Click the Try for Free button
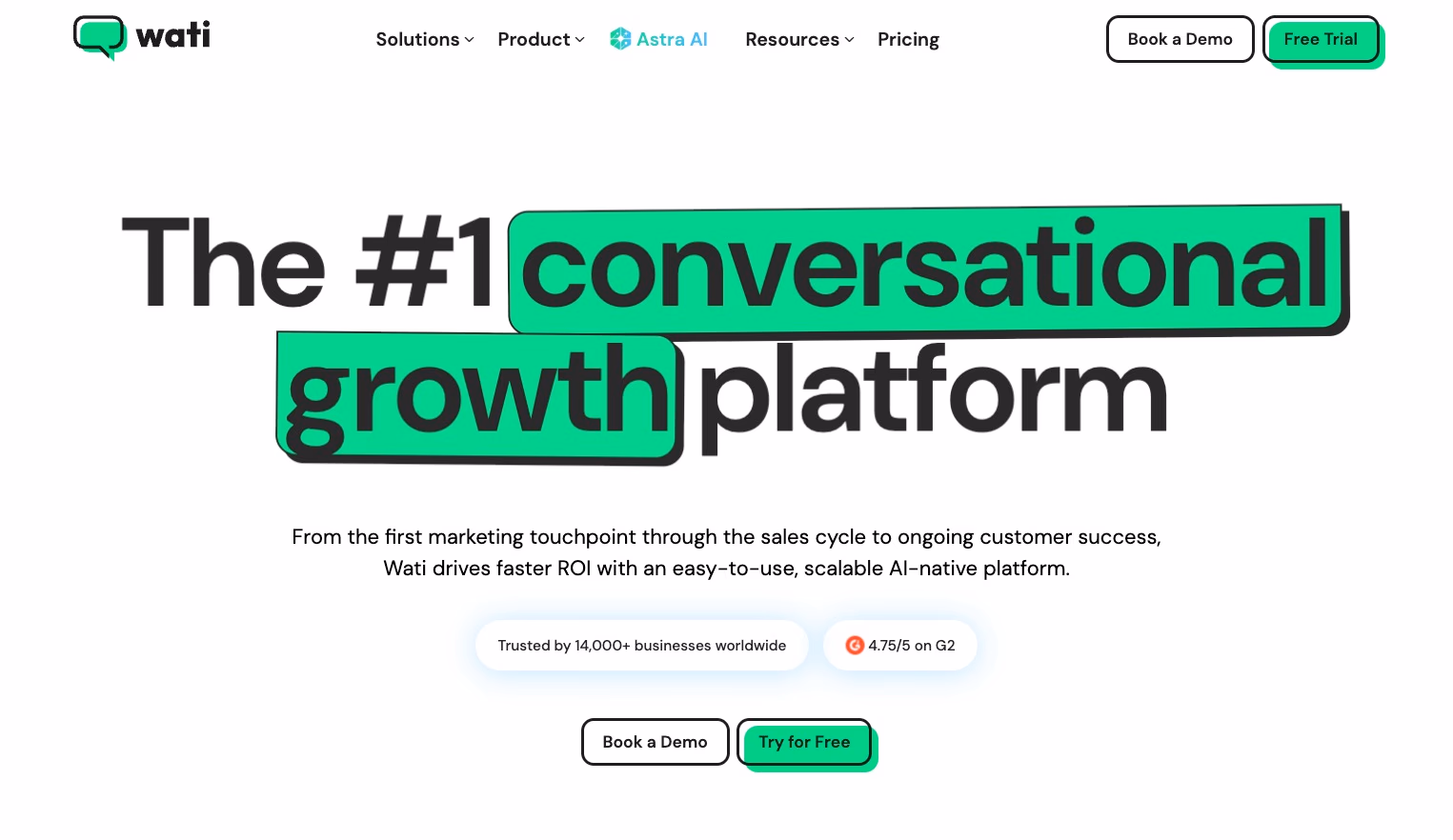Image resolution: width=1453 pixels, height=840 pixels. (x=804, y=742)
